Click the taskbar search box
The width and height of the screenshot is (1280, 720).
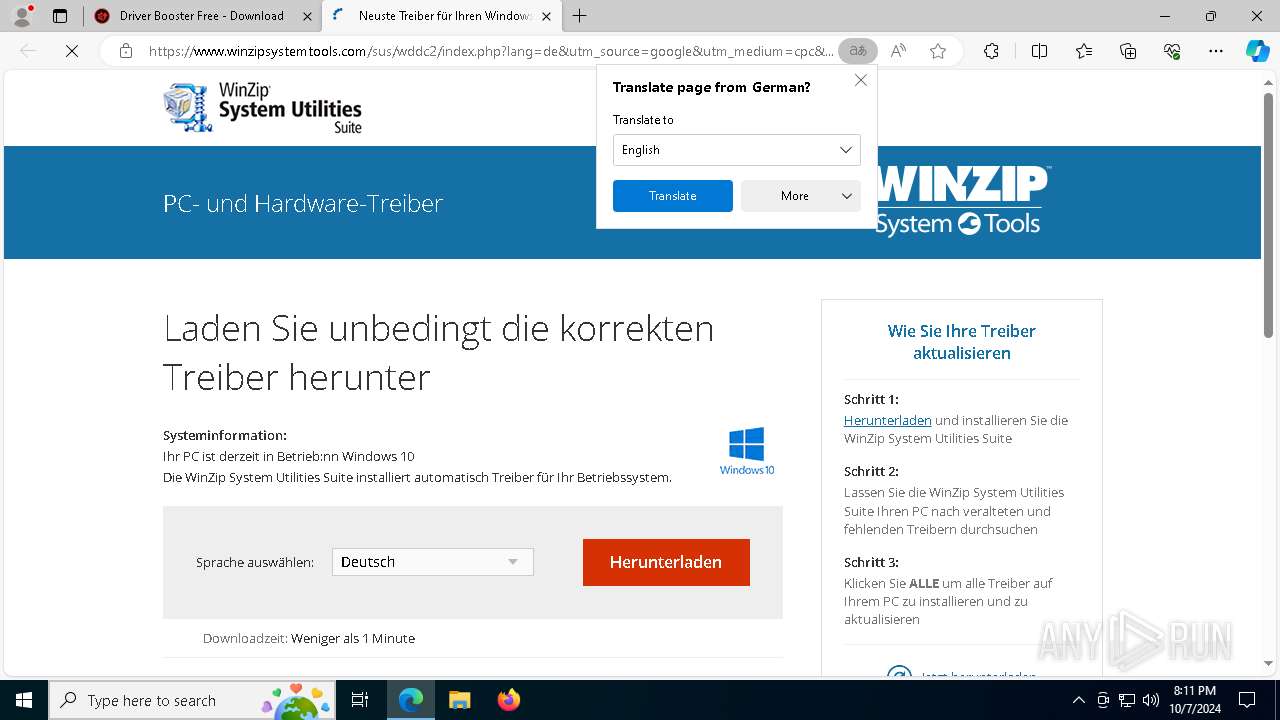coord(193,700)
